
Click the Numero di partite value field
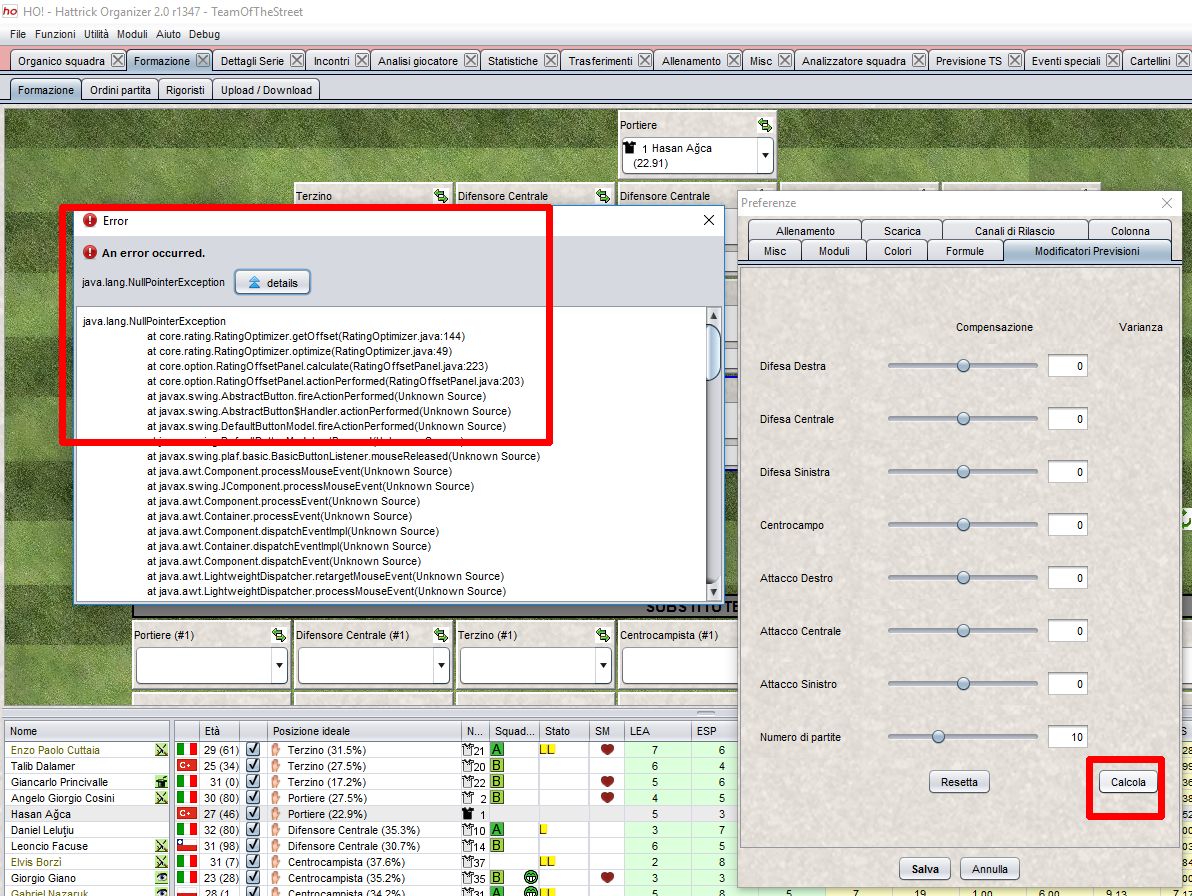pyautogui.click(x=1069, y=737)
